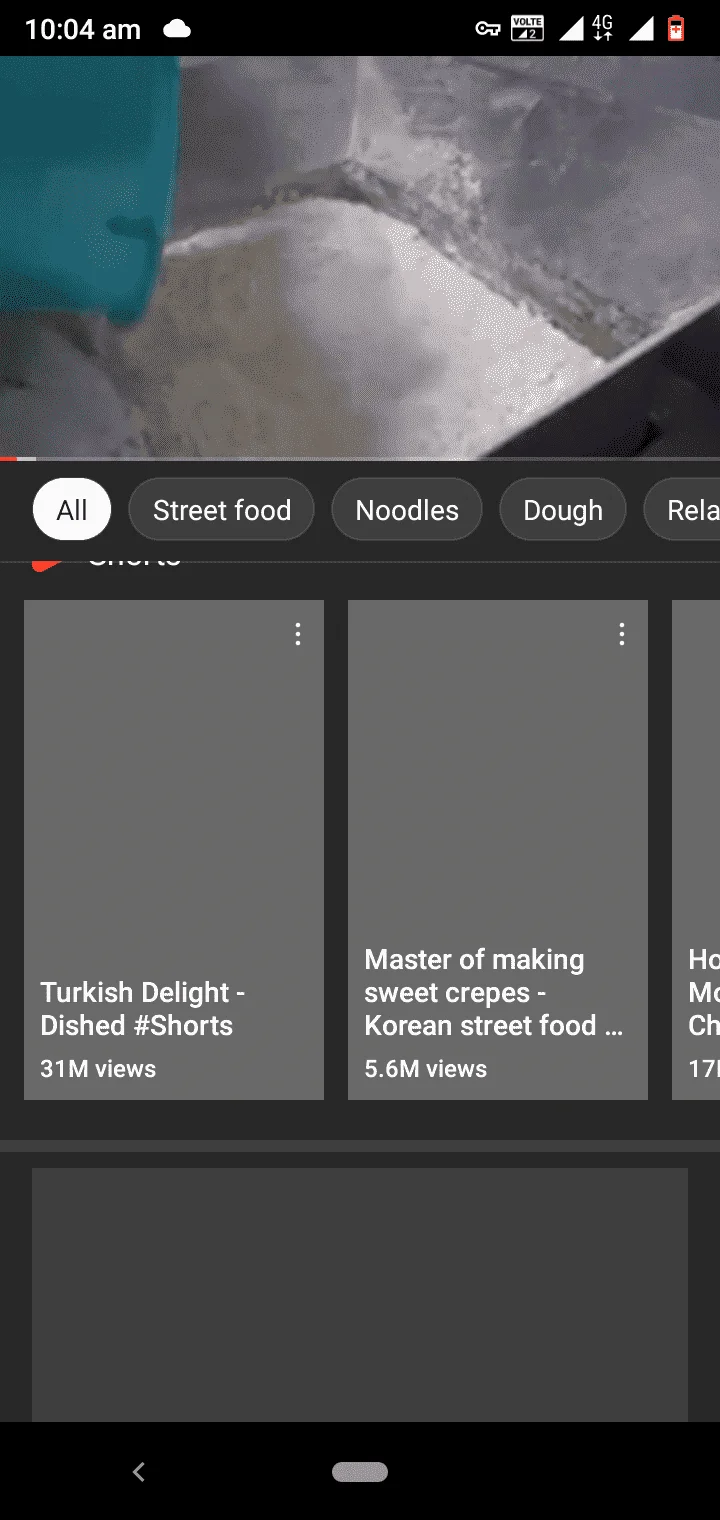Select the All filter chip
Image resolution: width=720 pixels, height=1520 pixels.
72,510
